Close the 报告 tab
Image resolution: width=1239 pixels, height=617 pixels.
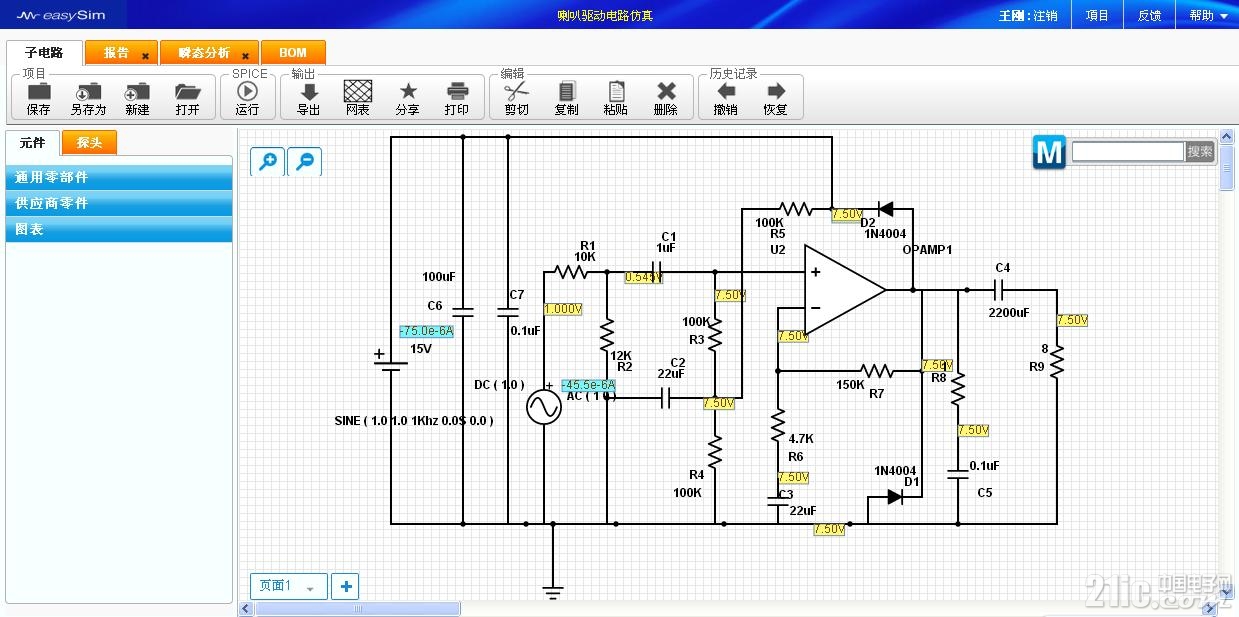click(x=145, y=56)
